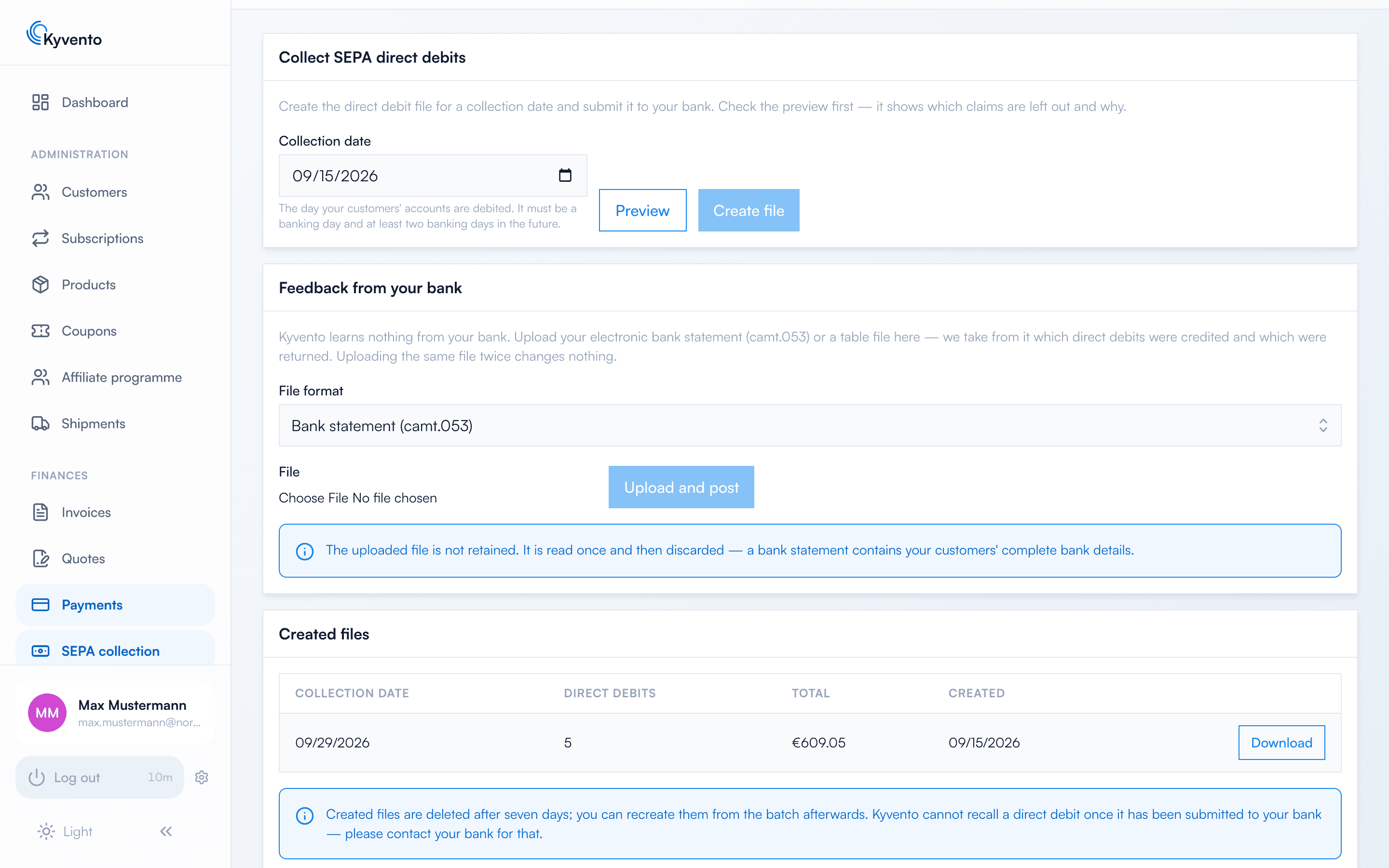The image size is (1389, 868).
Task: Click the Customers people icon
Action: pos(40,192)
